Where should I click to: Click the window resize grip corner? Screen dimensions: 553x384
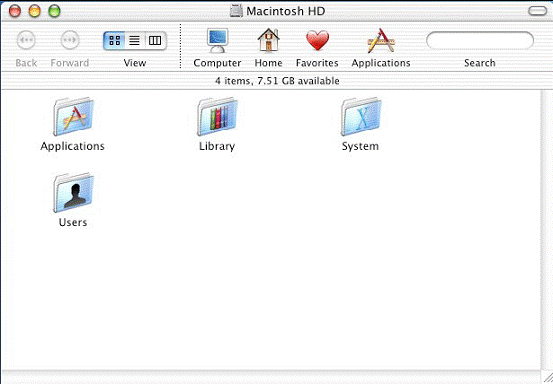[x=547, y=377]
